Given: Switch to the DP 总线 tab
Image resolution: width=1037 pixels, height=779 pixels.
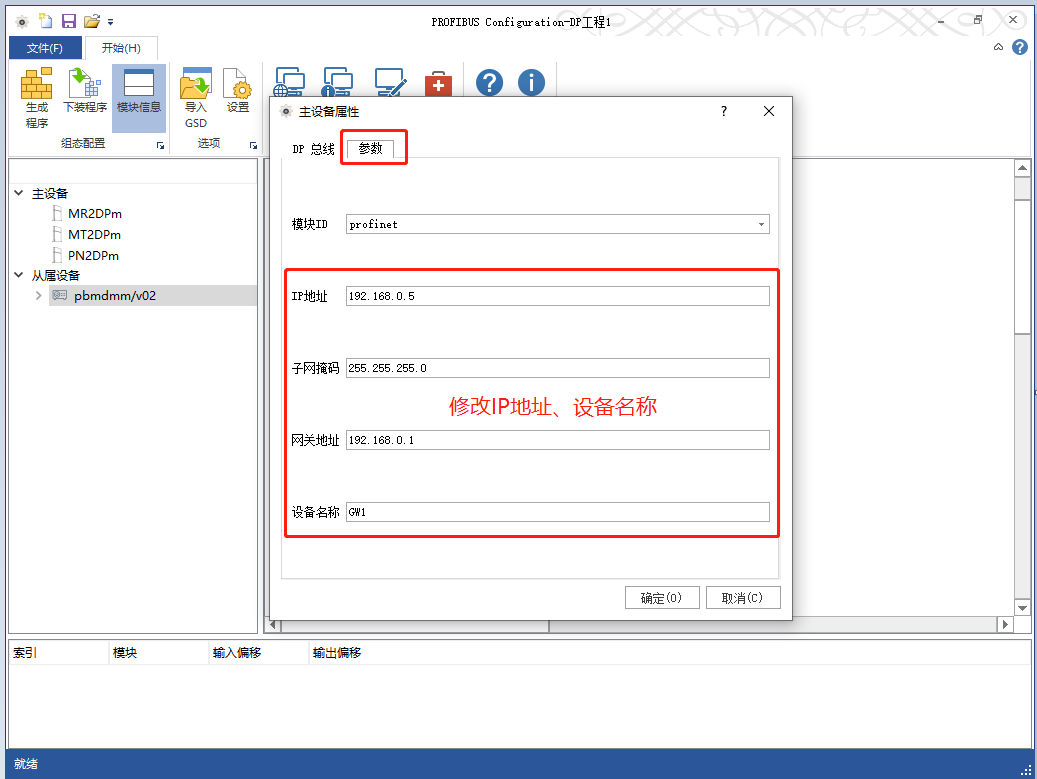Looking at the screenshot, I should (313, 148).
